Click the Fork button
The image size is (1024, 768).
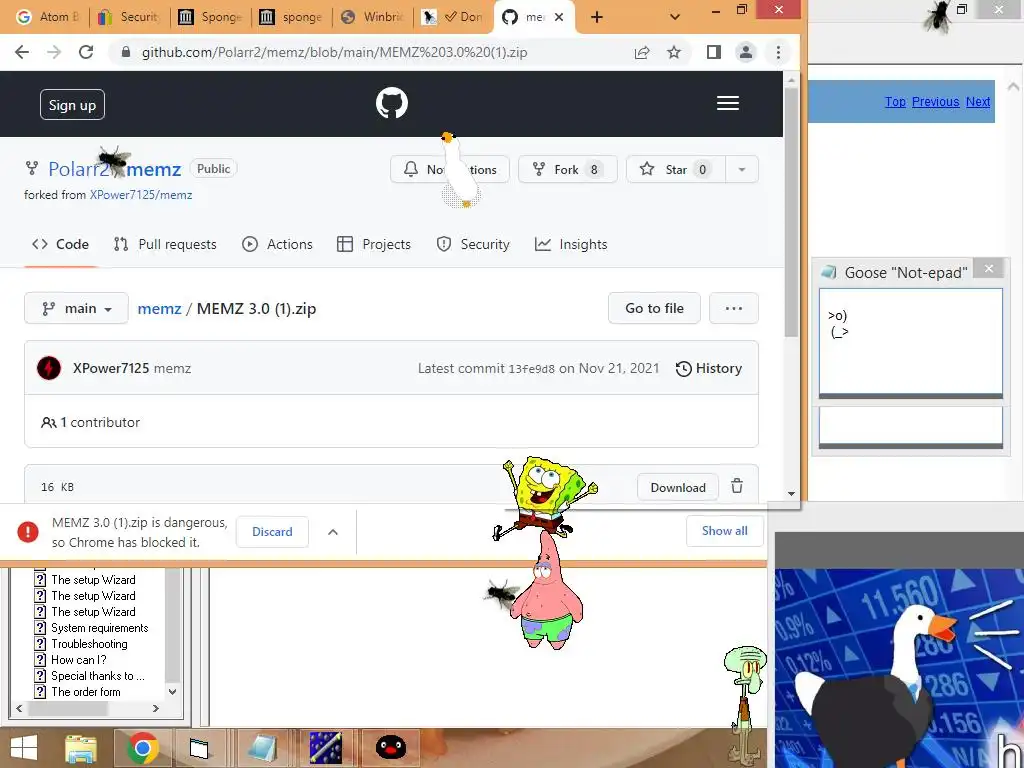568,170
